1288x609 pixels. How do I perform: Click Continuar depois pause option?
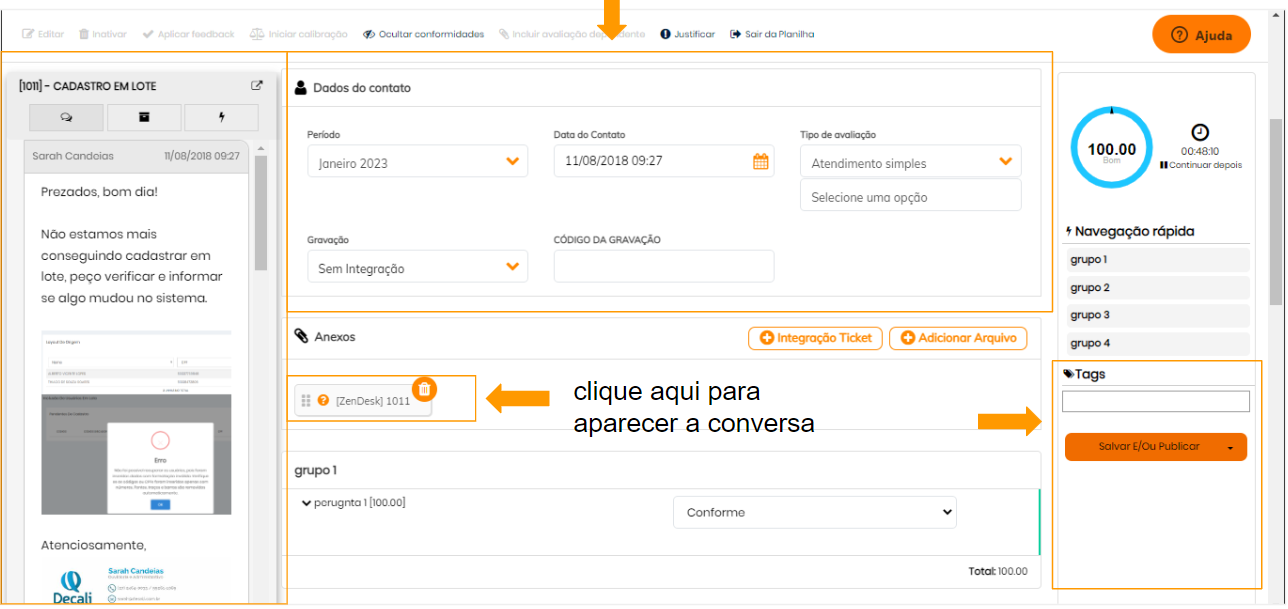(x=1200, y=165)
